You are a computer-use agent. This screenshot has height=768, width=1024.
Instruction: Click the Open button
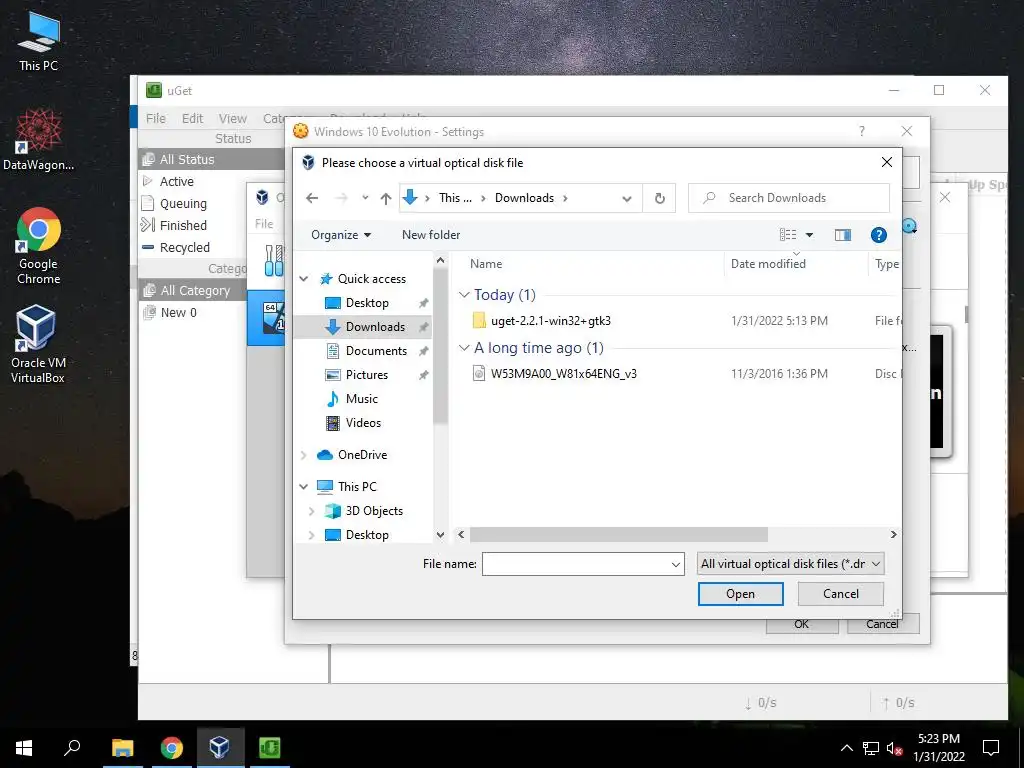pyautogui.click(x=741, y=594)
